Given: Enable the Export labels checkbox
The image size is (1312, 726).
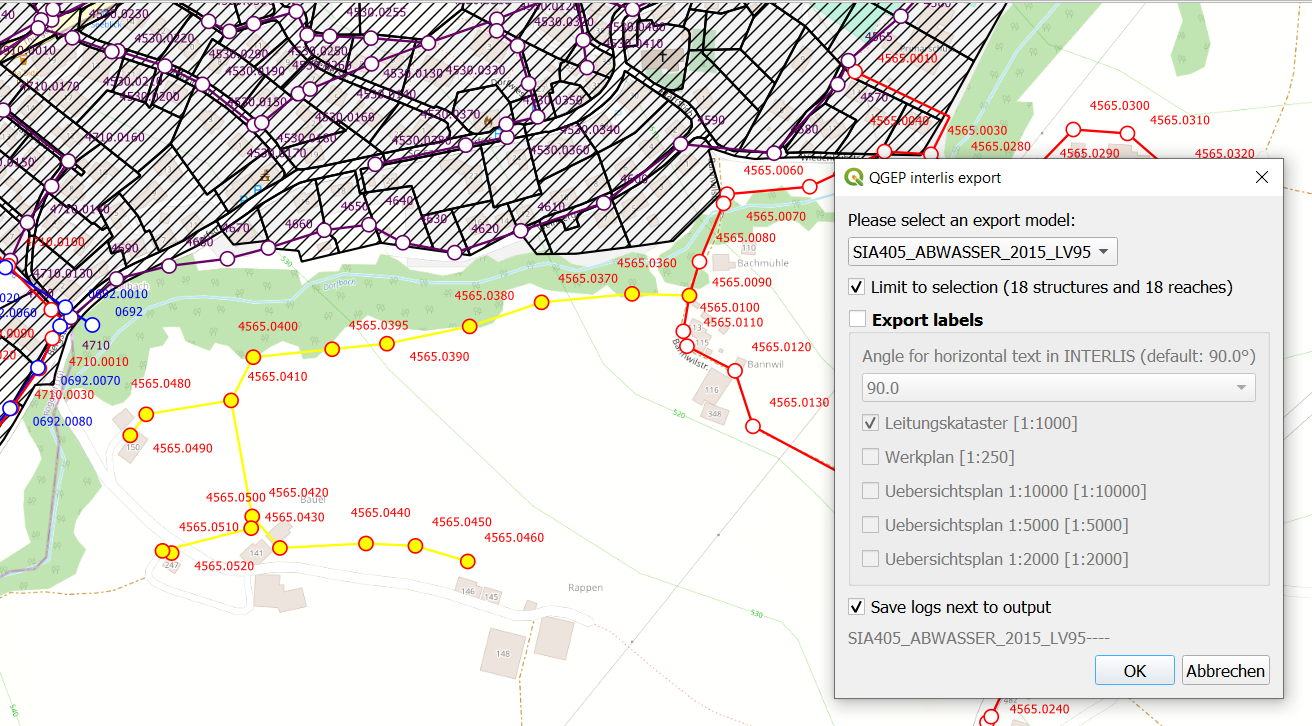Looking at the screenshot, I should tap(857, 320).
